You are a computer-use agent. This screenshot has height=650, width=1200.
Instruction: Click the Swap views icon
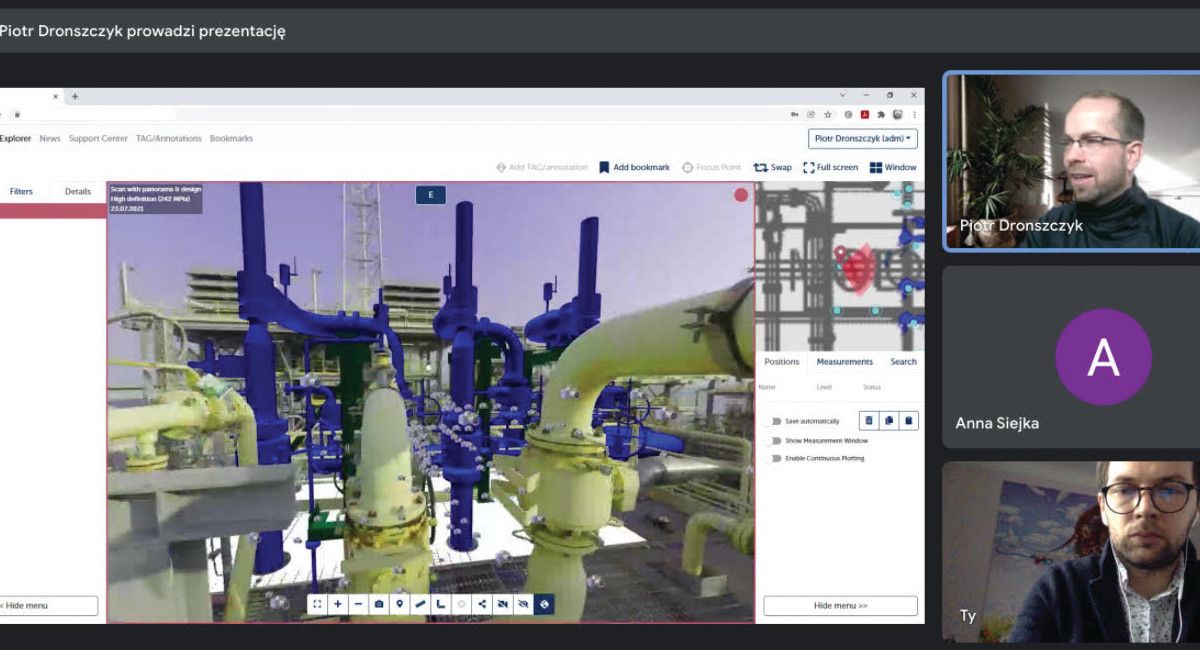point(761,168)
